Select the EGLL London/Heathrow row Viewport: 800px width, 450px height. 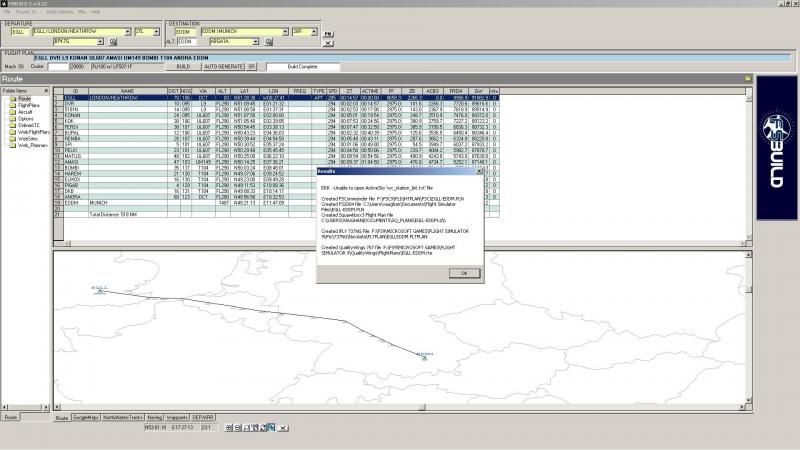point(277,97)
